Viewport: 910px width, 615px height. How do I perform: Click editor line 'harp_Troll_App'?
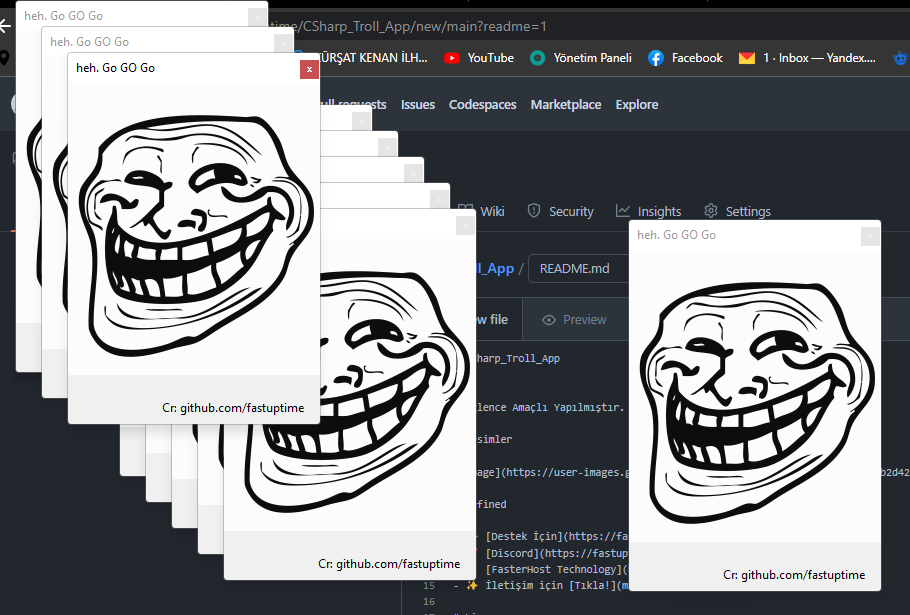coord(518,359)
